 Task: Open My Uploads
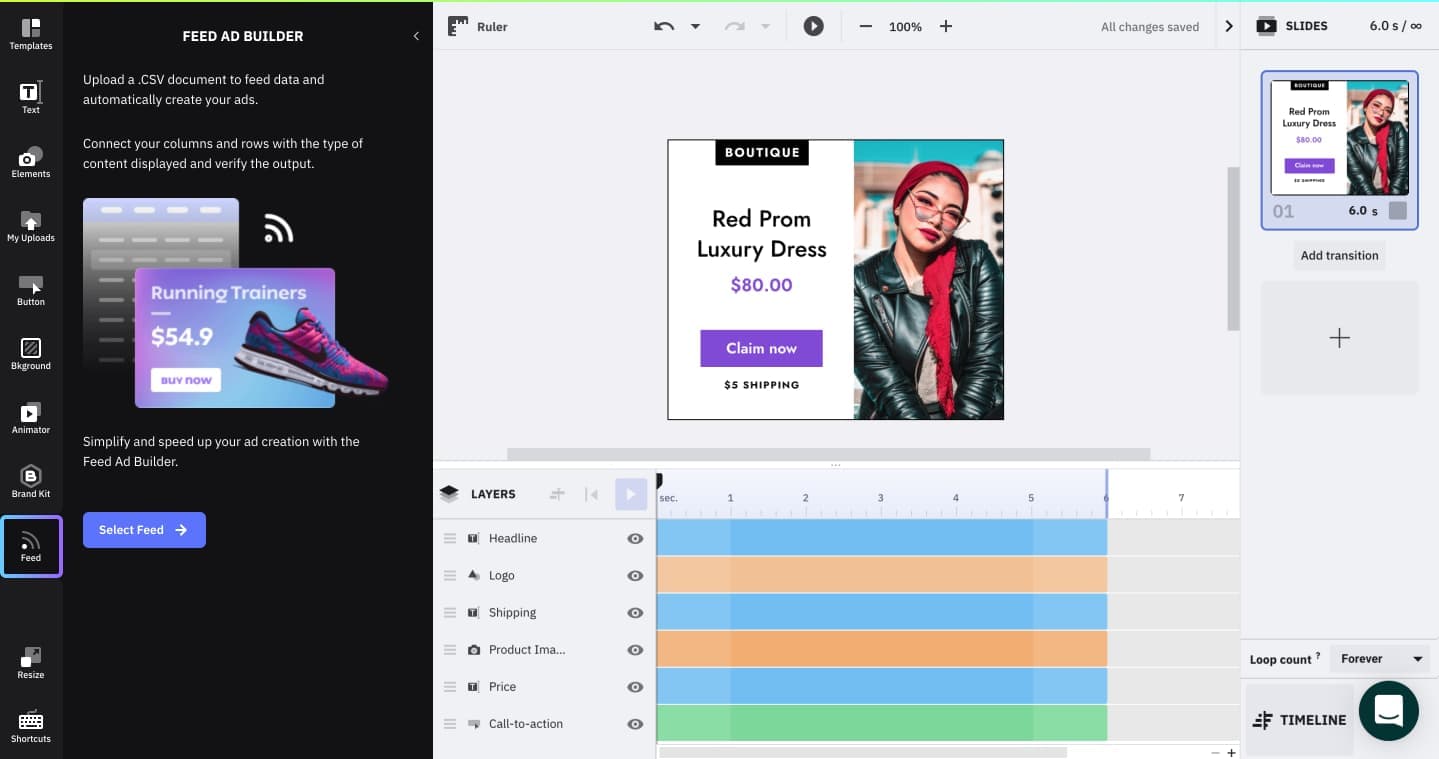[30, 226]
